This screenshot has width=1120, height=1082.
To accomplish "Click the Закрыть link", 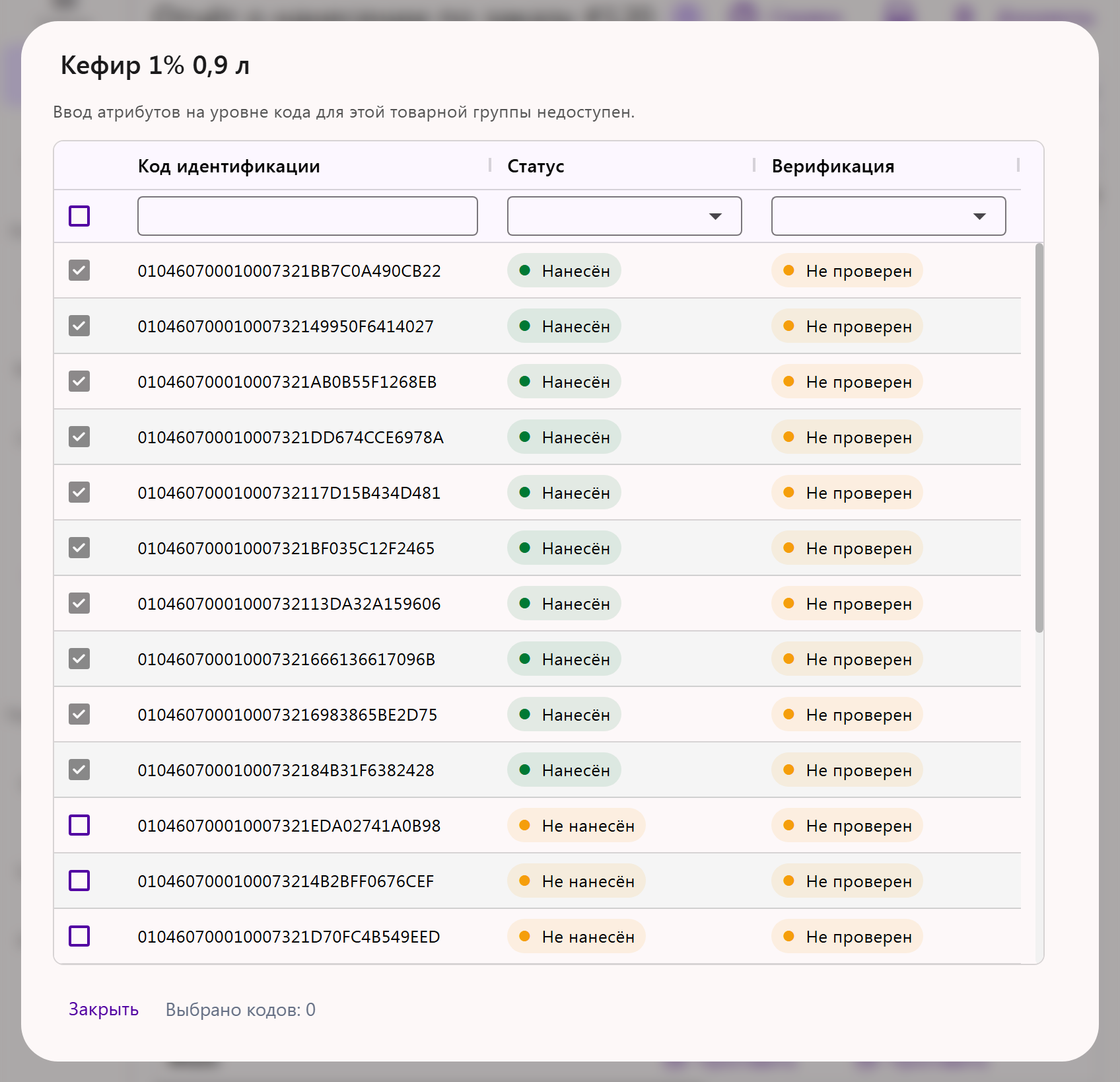I will coord(104,1009).
